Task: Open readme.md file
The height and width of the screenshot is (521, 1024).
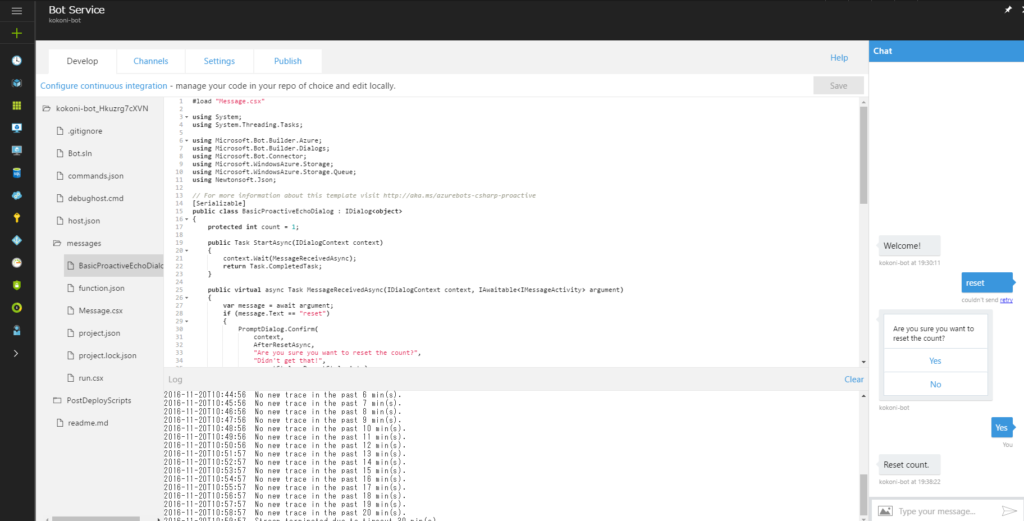Action: point(88,423)
